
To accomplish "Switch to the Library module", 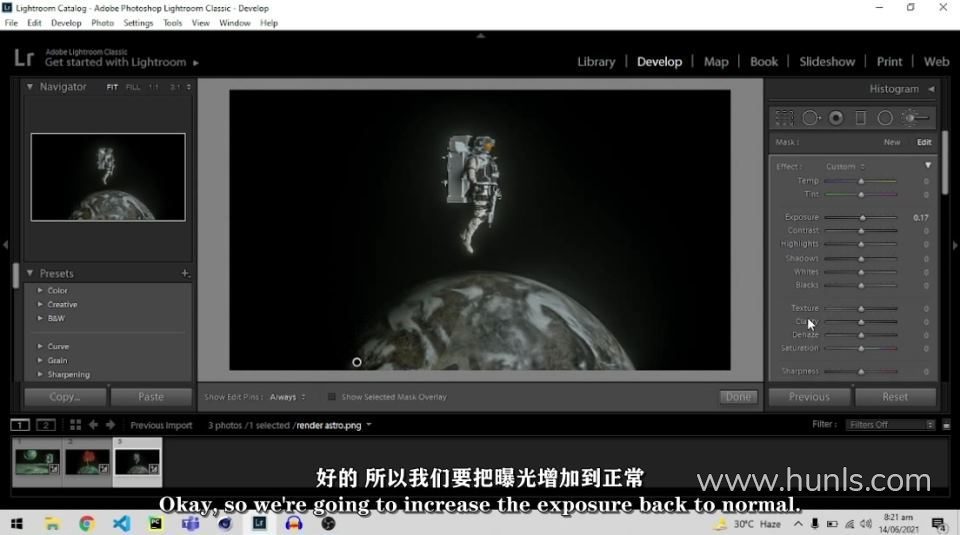I will 596,62.
